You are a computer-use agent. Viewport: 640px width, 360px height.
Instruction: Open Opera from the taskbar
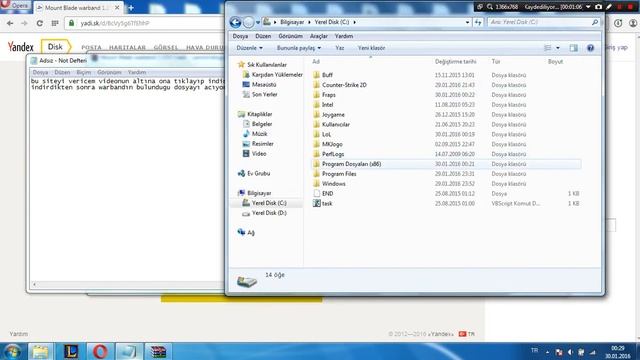[100, 351]
